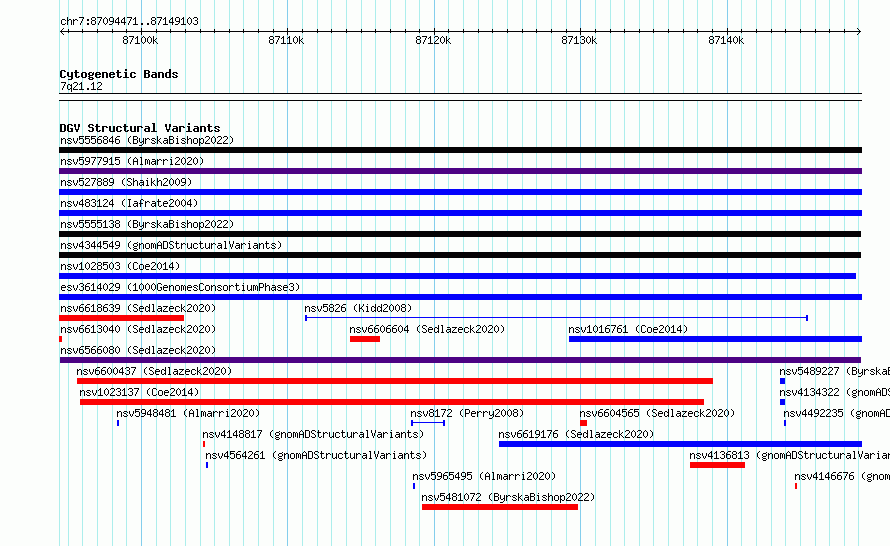Select nsv6619176 (Sedlazeck2020) label

(576, 434)
